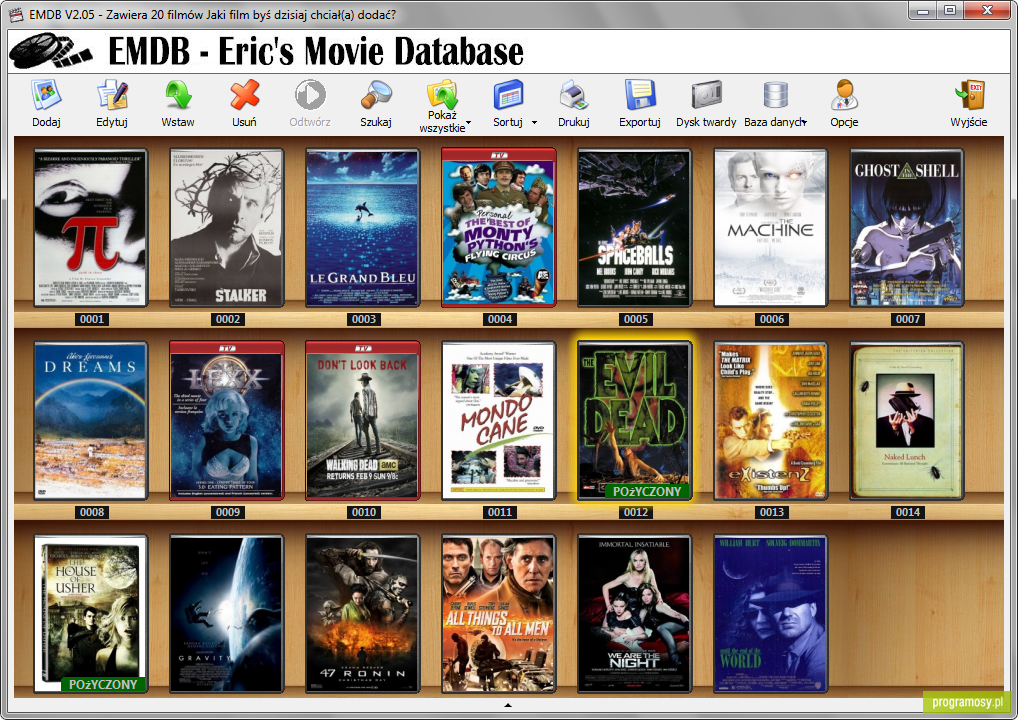The width and height of the screenshot is (1018, 720).
Task: Select the Gravity cover
Action: tap(227, 614)
